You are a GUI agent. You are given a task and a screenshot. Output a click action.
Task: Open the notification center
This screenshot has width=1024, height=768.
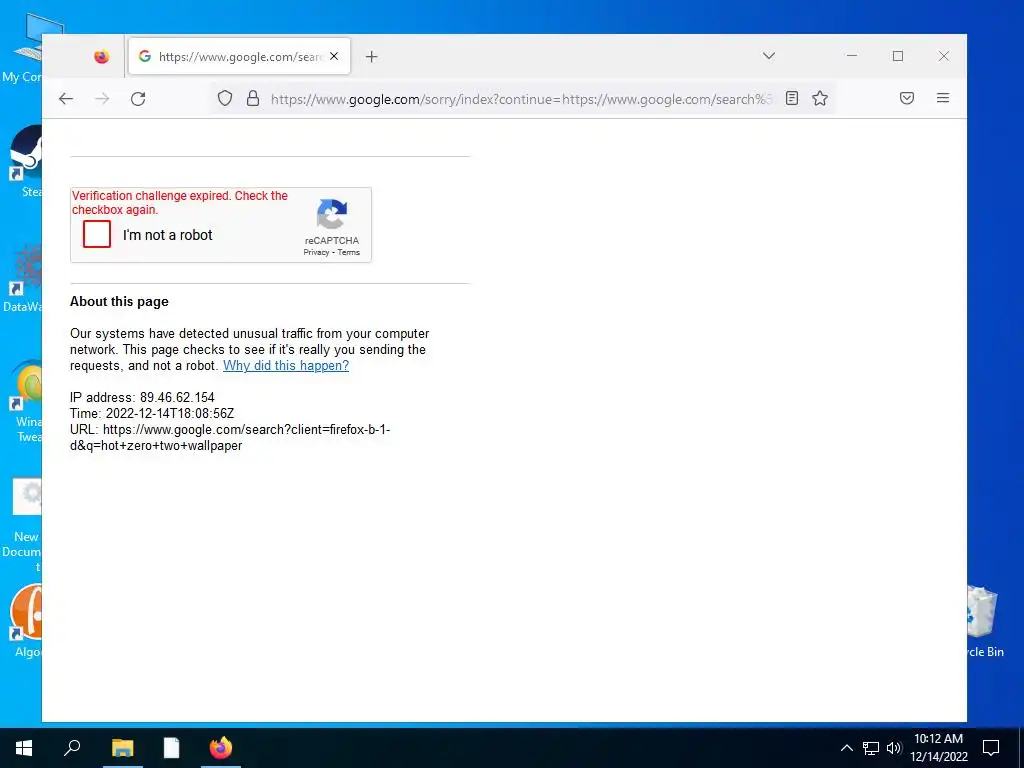991,748
